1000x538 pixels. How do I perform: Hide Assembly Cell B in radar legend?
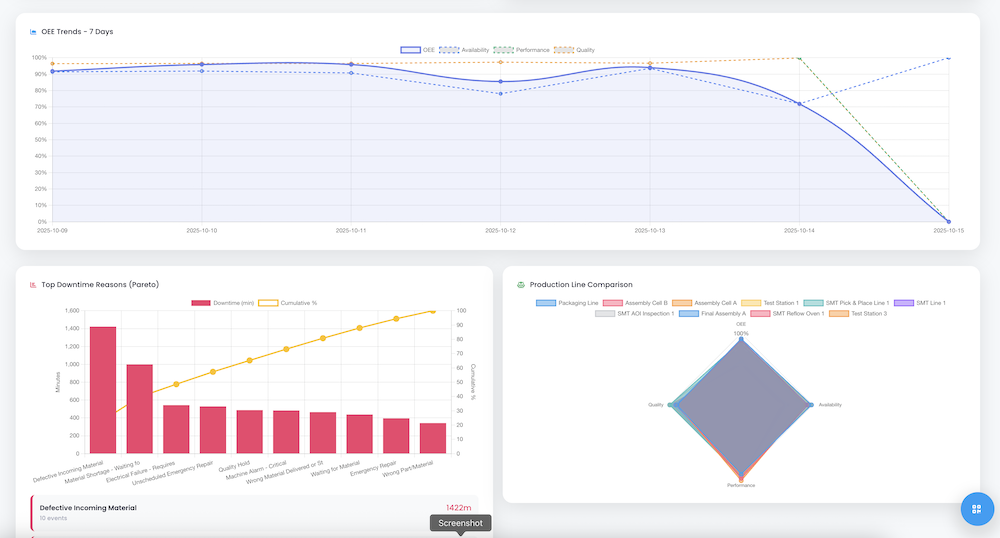[x=634, y=302]
